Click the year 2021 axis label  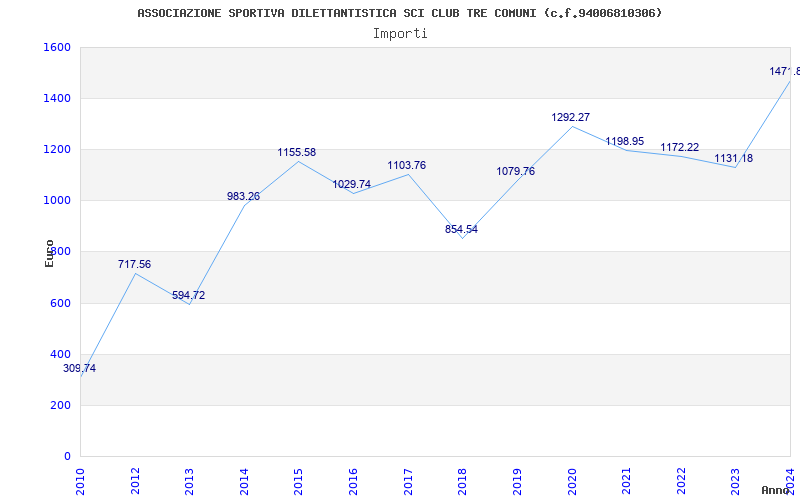[x=627, y=482]
